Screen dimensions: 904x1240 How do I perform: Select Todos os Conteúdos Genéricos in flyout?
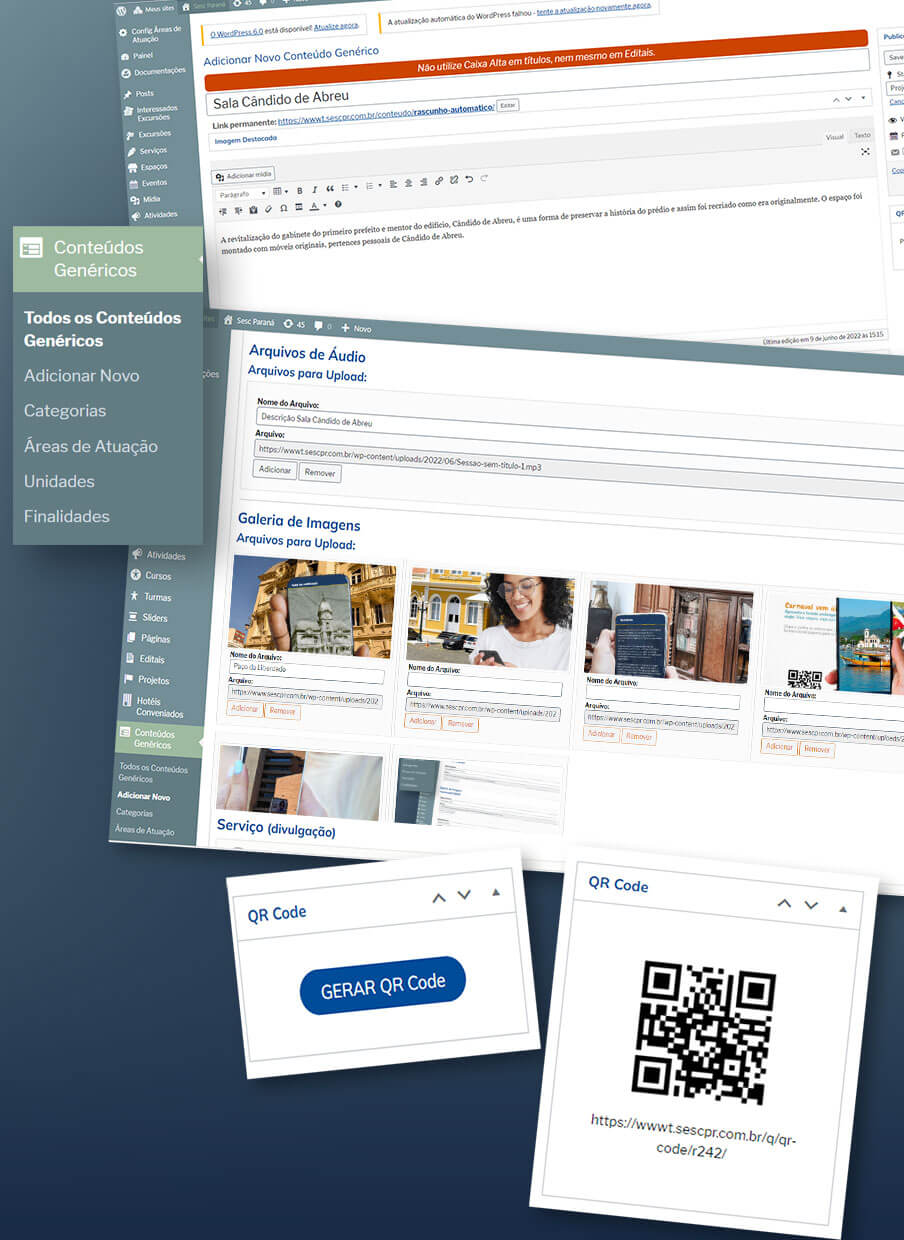[102, 329]
